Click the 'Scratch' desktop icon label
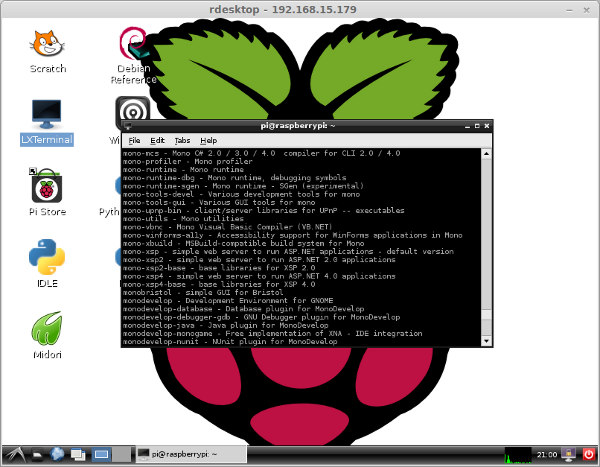 [48, 69]
